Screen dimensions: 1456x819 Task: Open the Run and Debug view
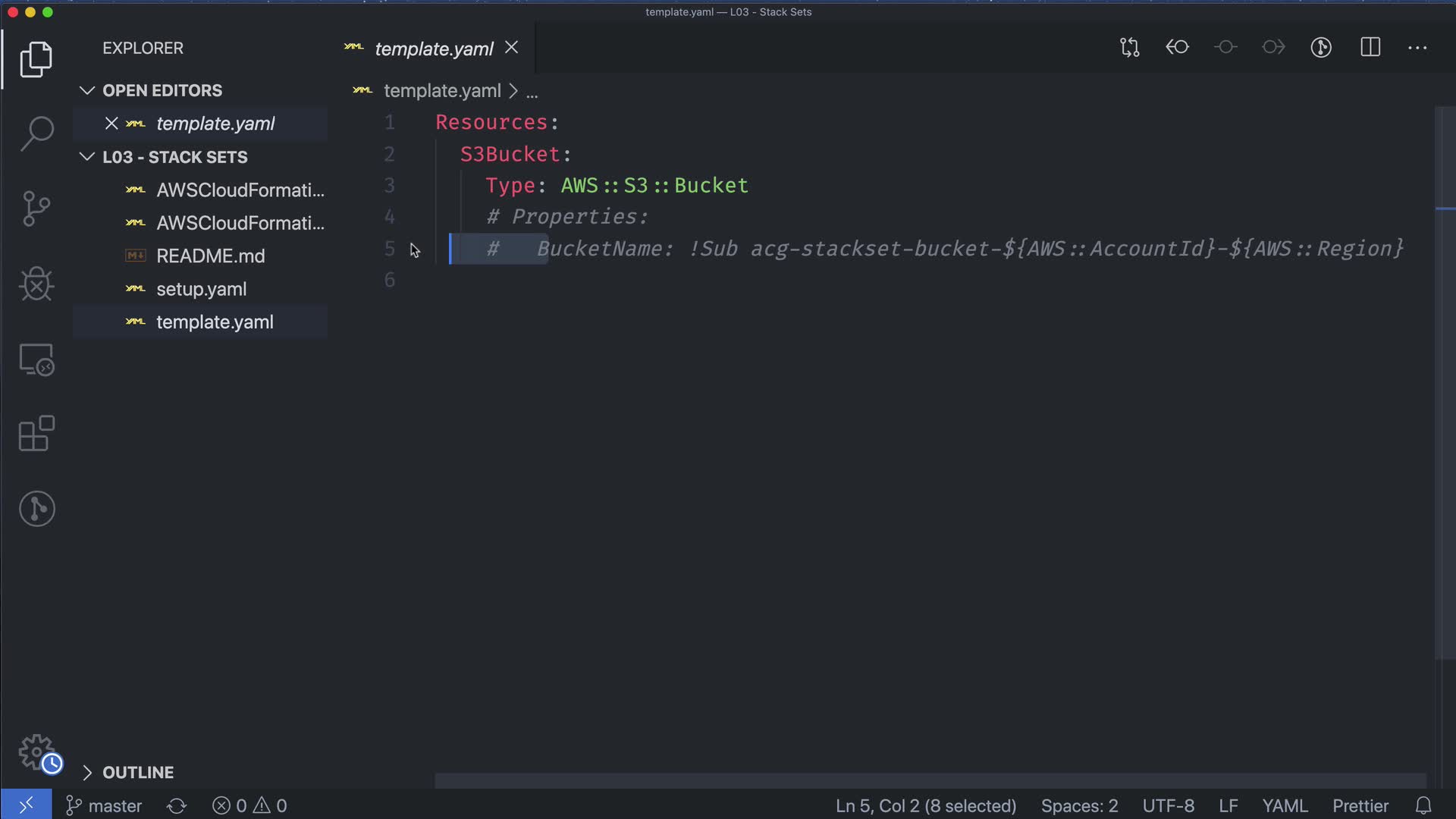(36, 284)
